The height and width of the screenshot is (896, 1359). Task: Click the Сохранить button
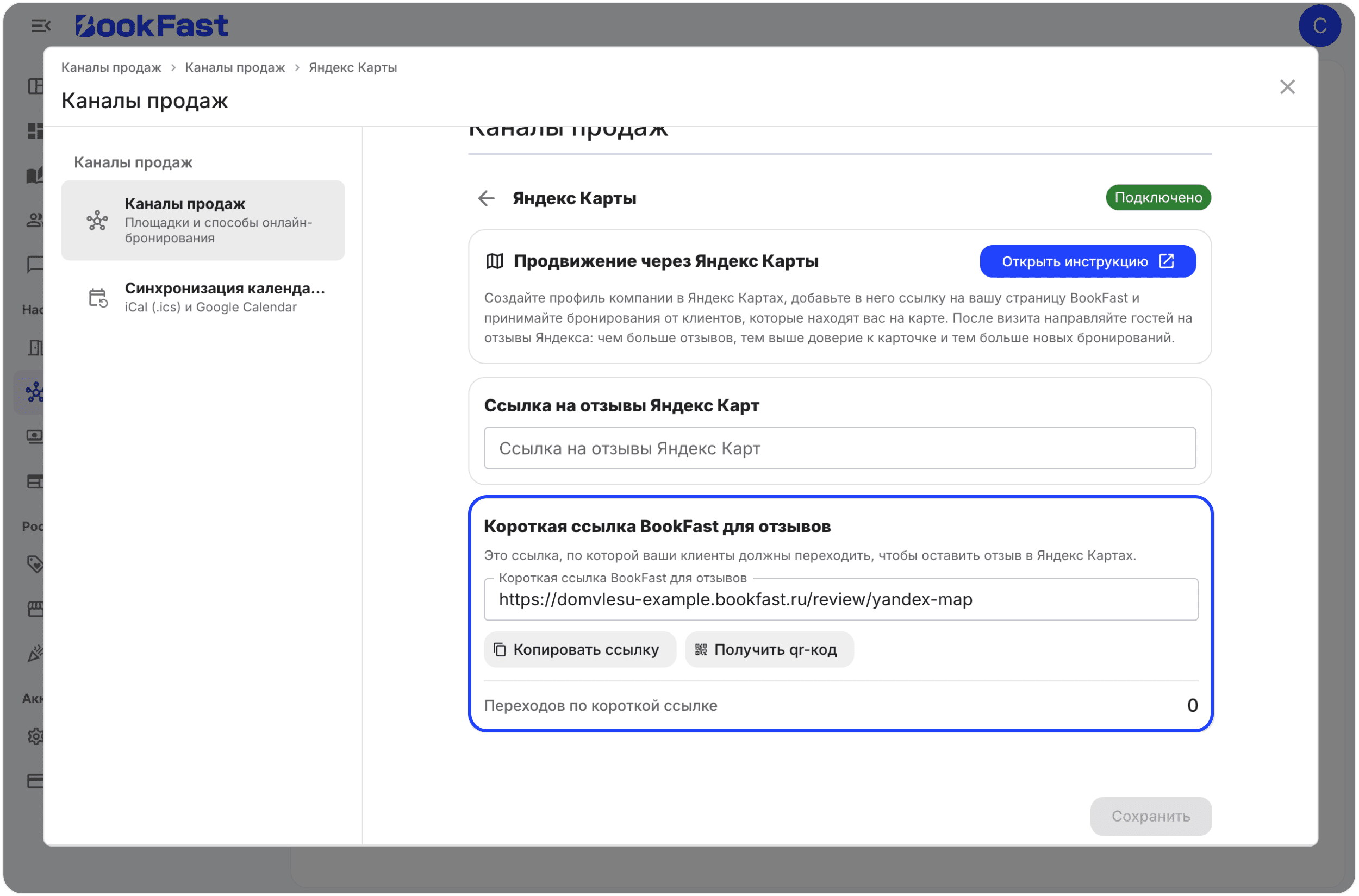click(x=1150, y=816)
